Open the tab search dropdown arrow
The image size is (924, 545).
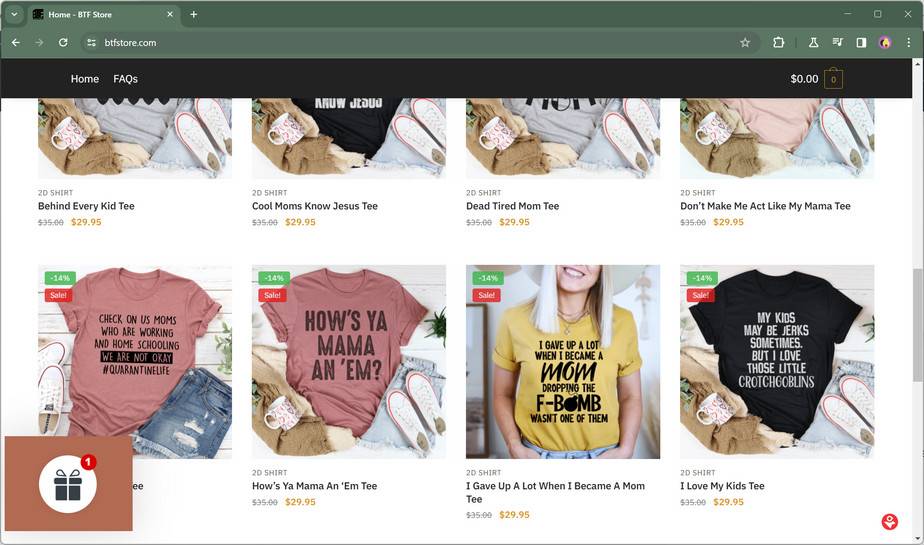pyautogui.click(x=14, y=14)
